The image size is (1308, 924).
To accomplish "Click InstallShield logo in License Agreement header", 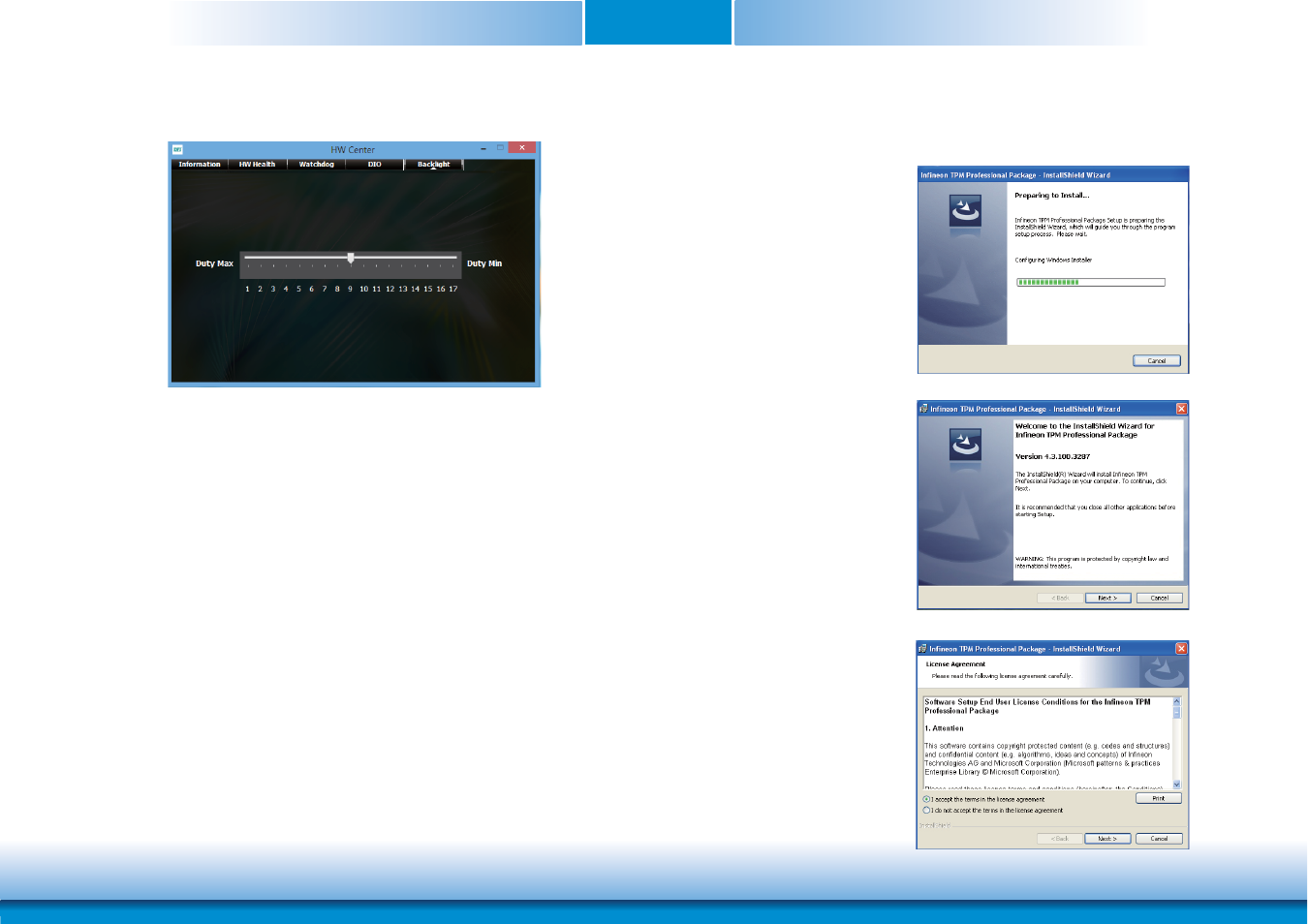I will click(1164, 671).
